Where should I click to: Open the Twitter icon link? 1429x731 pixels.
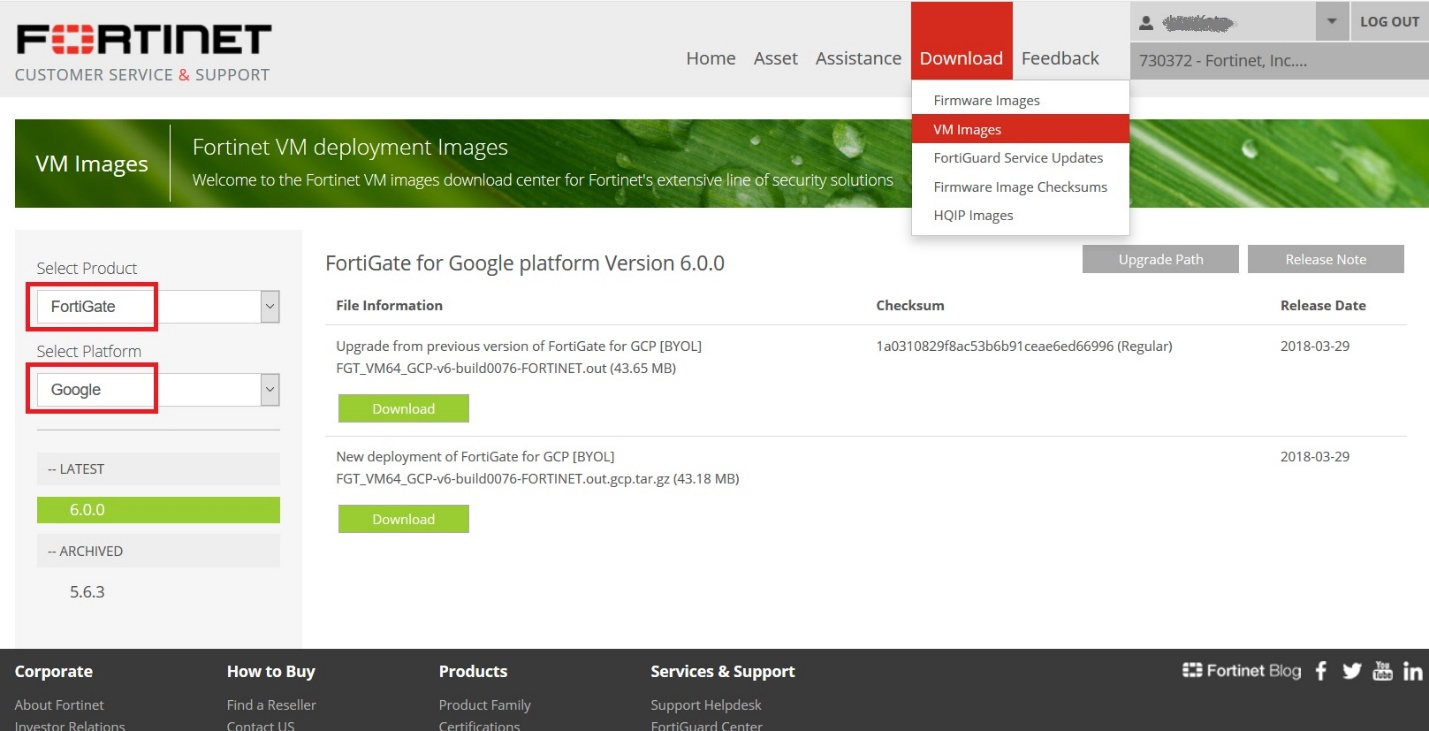click(x=1352, y=671)
